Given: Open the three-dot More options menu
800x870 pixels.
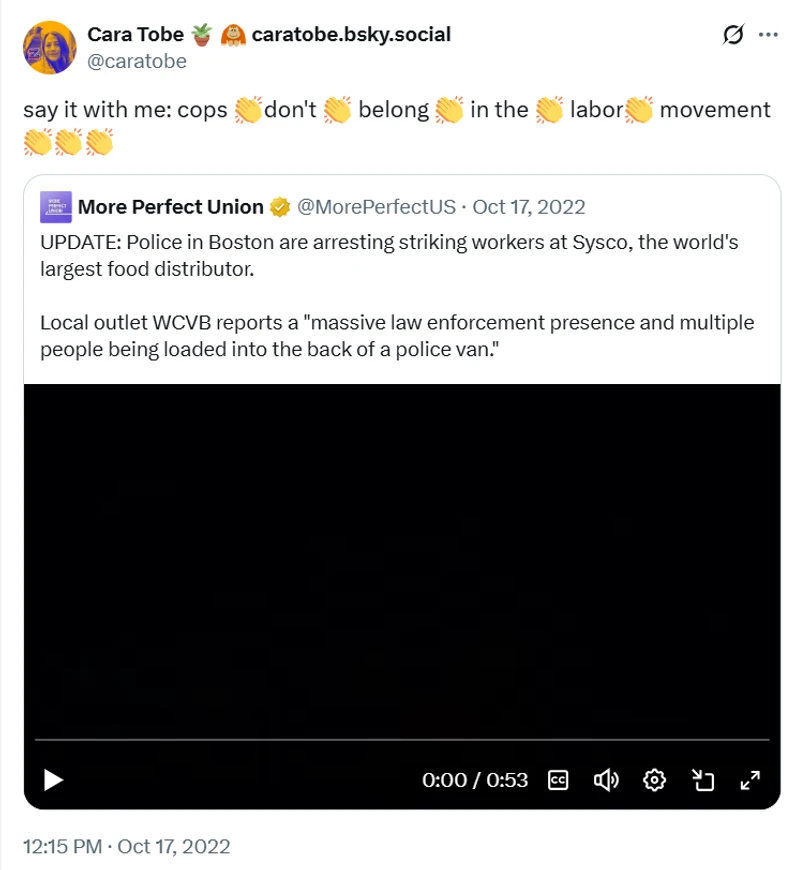Looking at the screenshot, I should 768,35.
